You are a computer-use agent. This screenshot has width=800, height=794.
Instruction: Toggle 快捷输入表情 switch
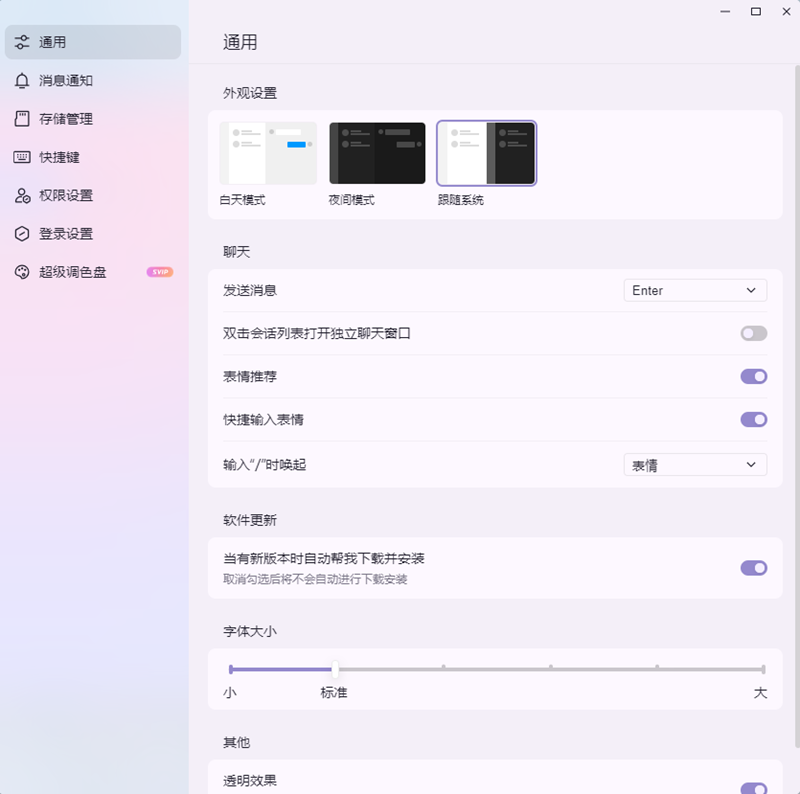tap(754, 419)
